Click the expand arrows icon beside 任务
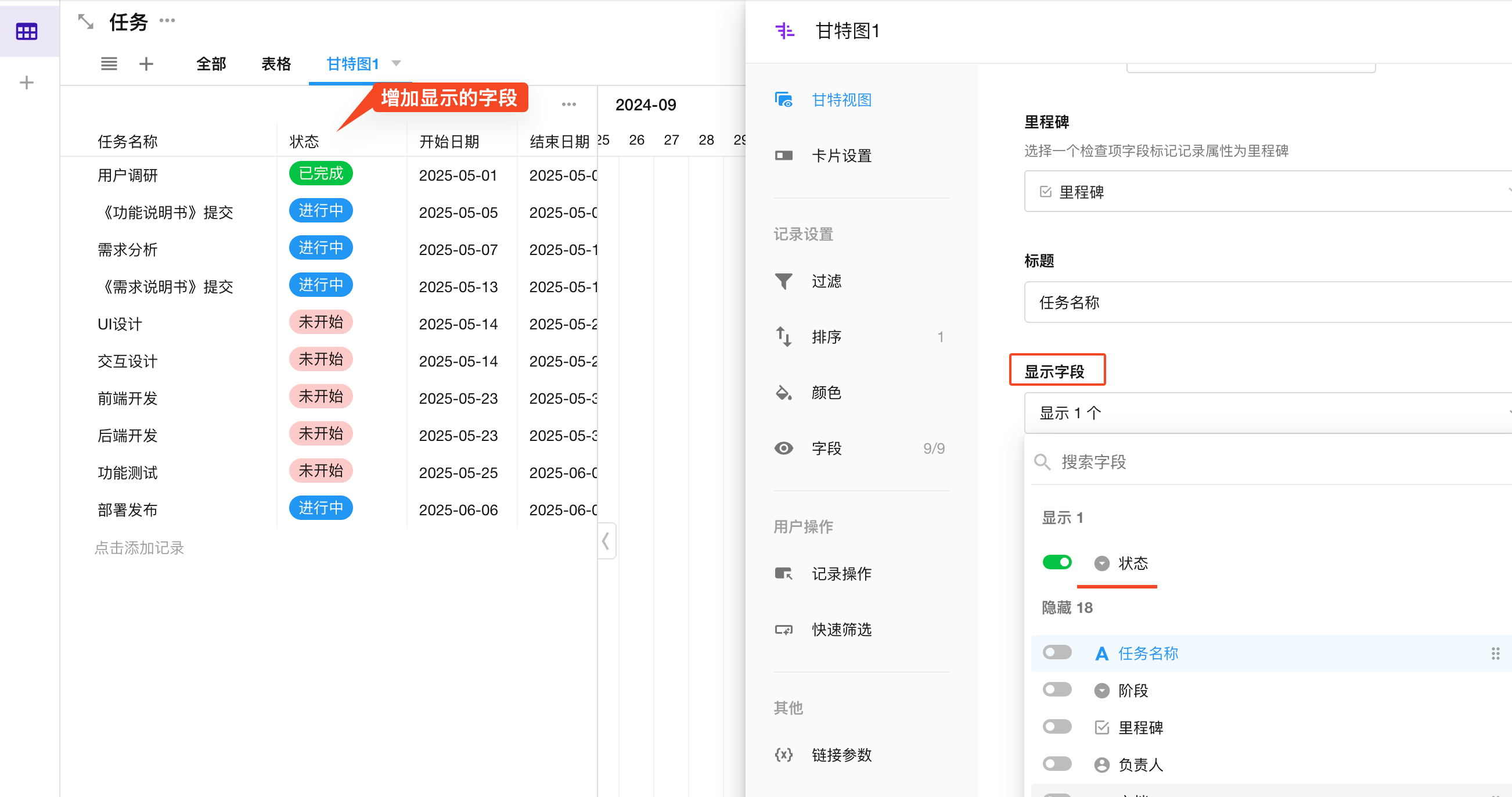Viewport: 1512px width, 797px height. [x=86, y=22]
